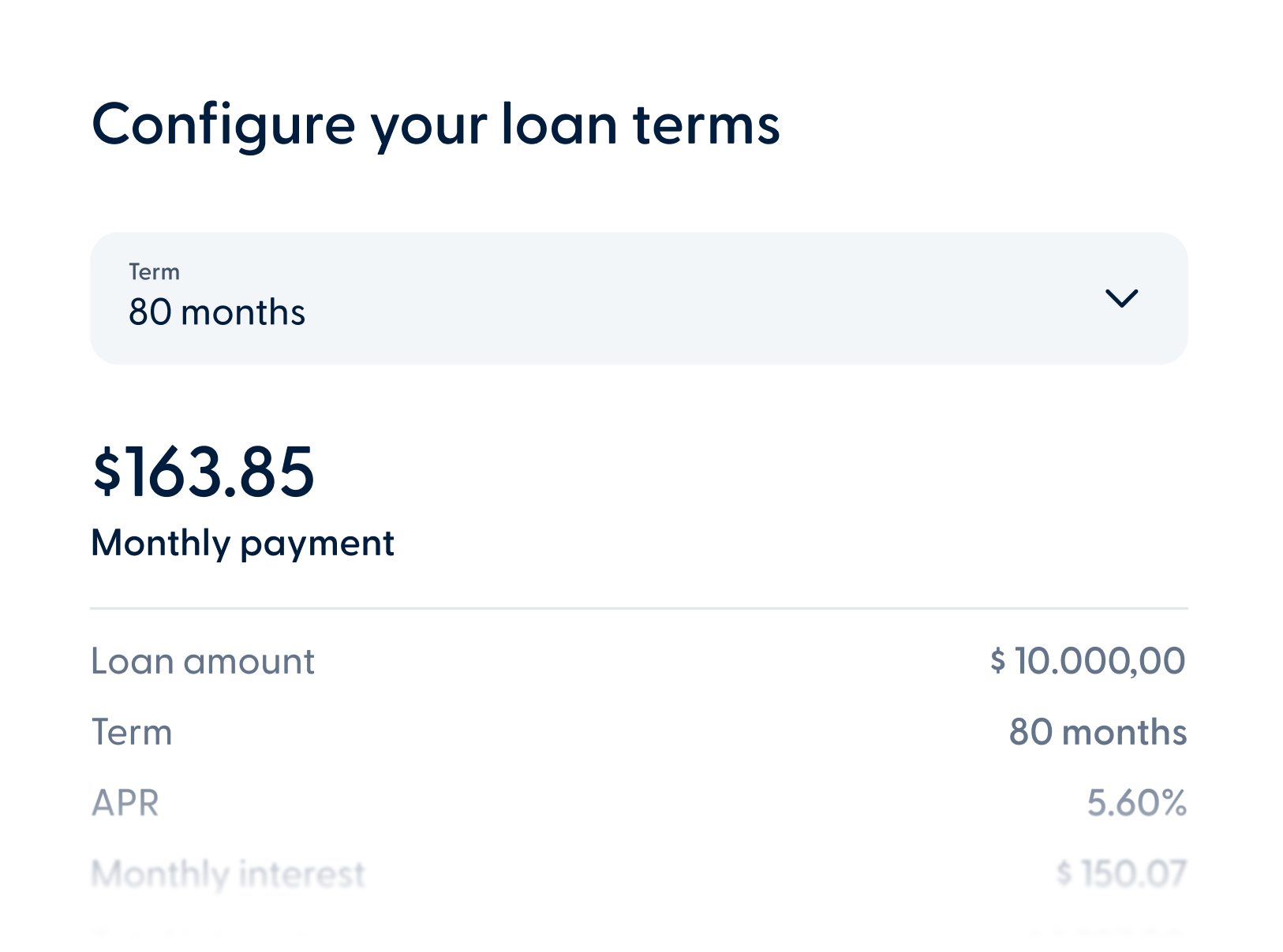This screenshot has width=1283, height=952.
Task: Click the 5.60% APR value
Action: [x=1136, y=803]
